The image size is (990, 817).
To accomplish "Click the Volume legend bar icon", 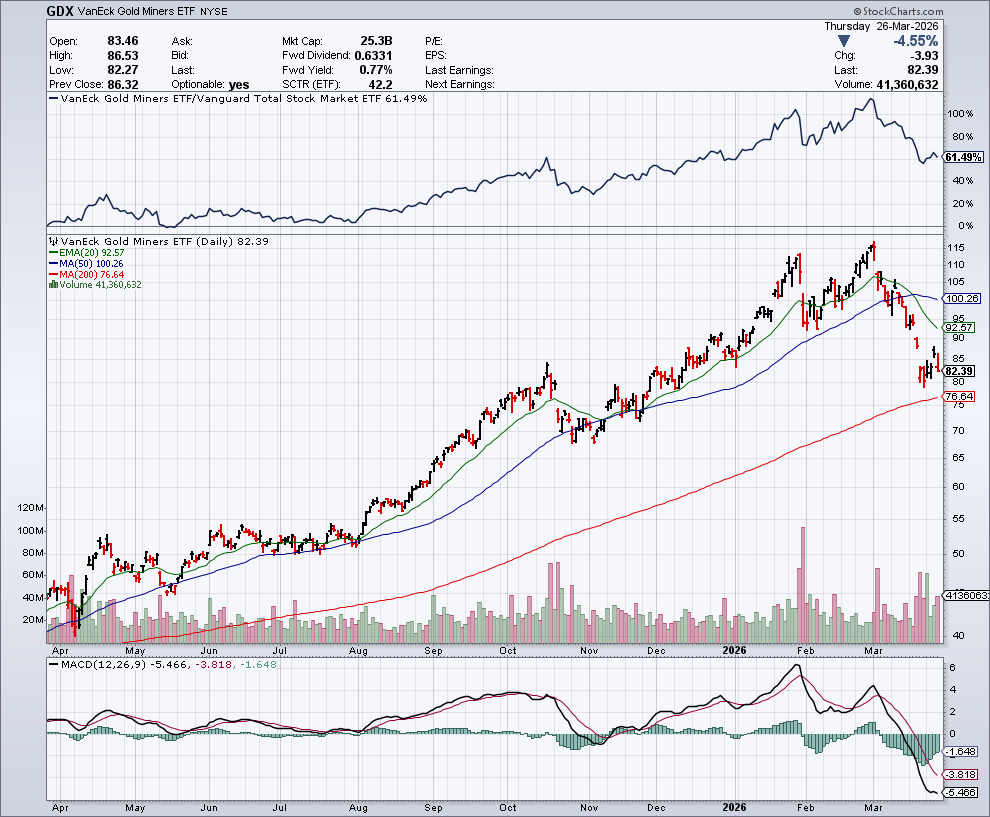I will coord(52,285).
